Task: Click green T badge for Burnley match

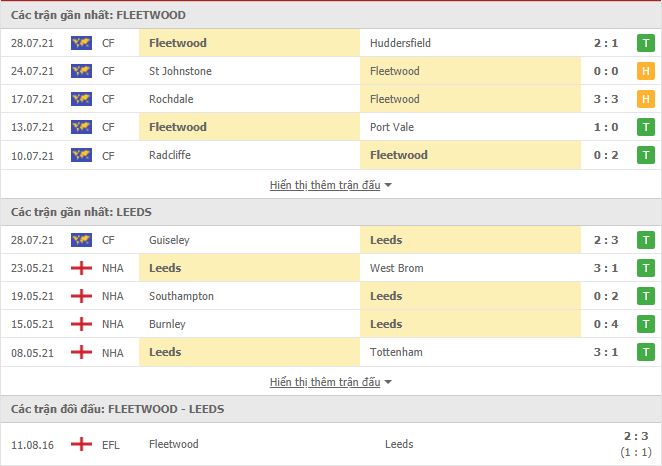Action: (x=646, y=324)
